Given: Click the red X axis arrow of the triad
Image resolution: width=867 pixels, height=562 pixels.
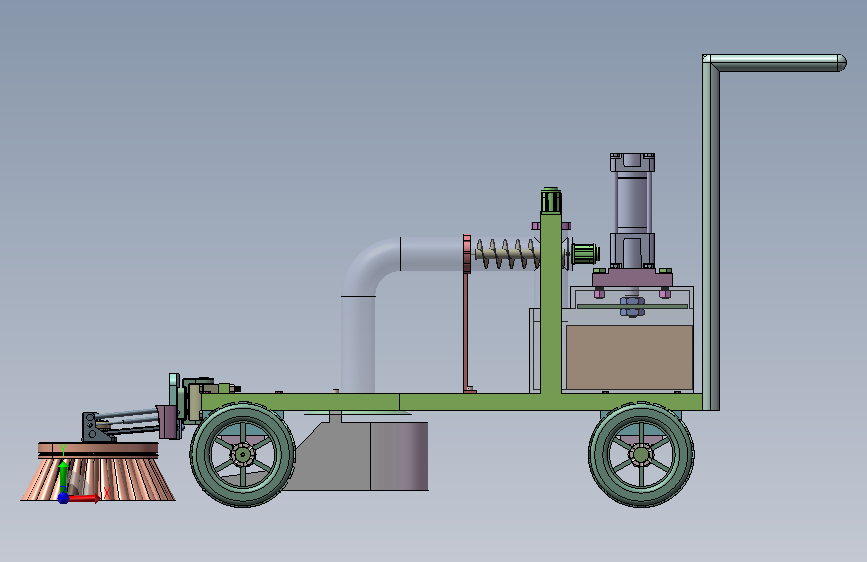Looking at the screenshot, I should pyautogui.click(x=84, y=498).
